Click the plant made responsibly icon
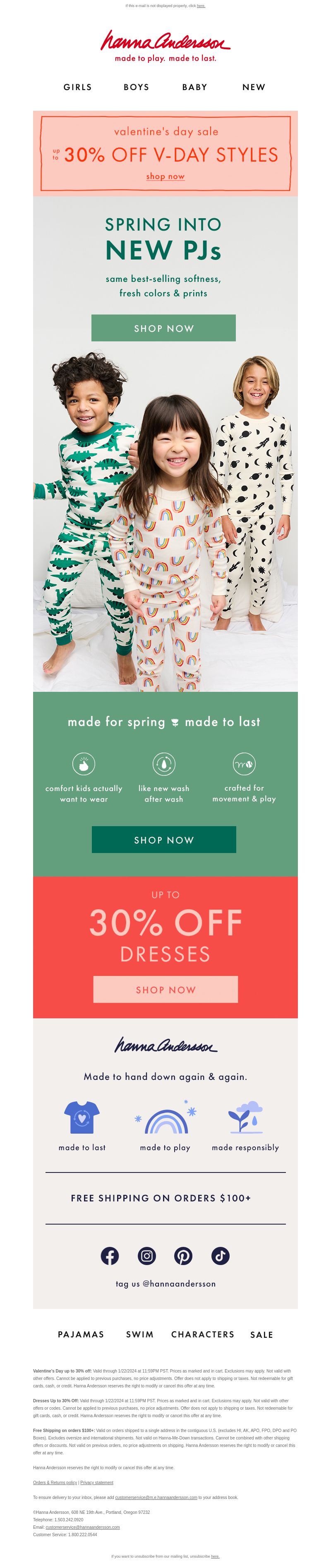 (245, 1117)
